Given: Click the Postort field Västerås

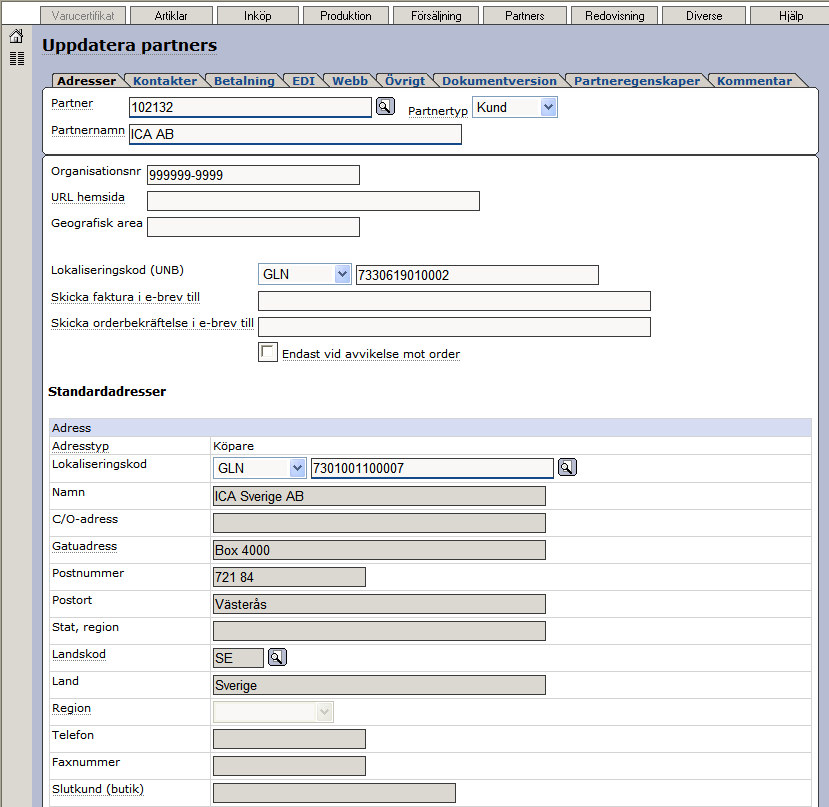Looking at the screenshot, I should coord(379,604).
